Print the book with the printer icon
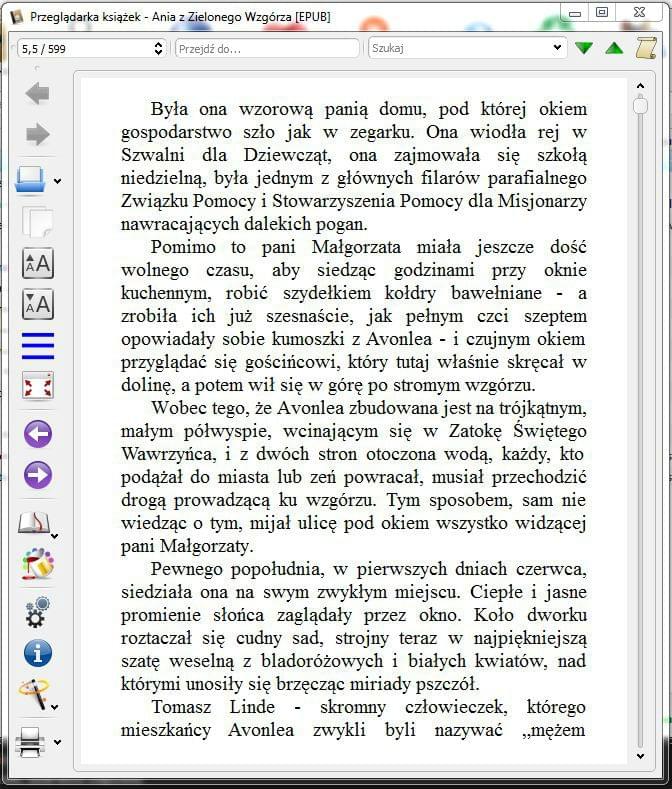The width and height of the screenshot is (672, 789). pos(30,742)
